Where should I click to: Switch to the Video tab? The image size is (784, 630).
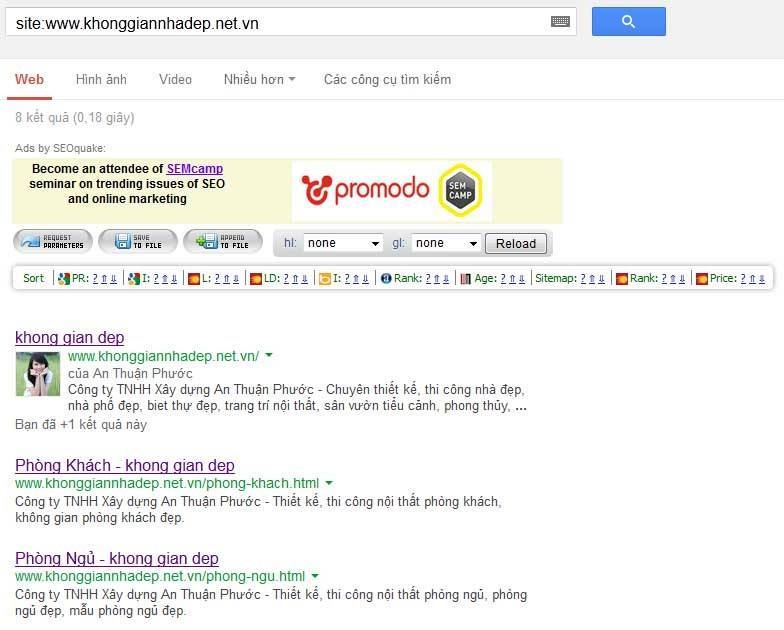175,80
